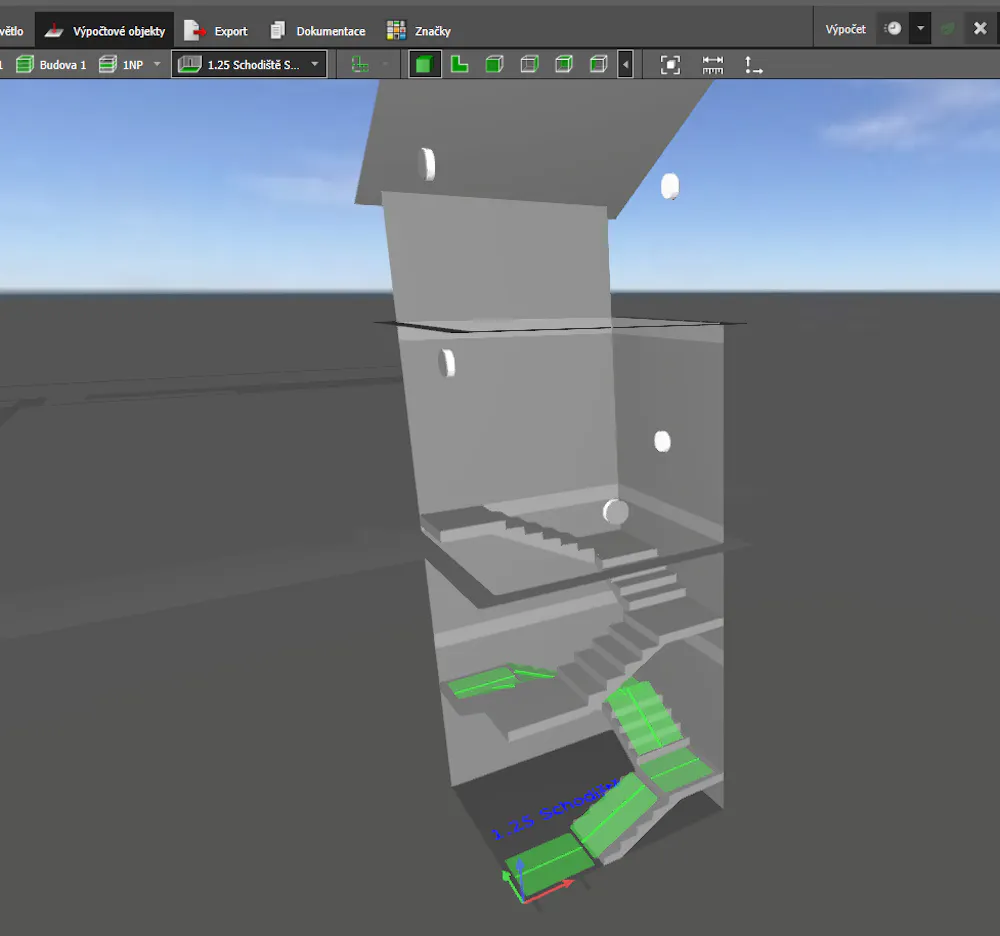The height and width of the screenshot is (936, 1000).
Task: Select the wireframe cube view icon
Action: pyautogui.click(x=529, y=64)
